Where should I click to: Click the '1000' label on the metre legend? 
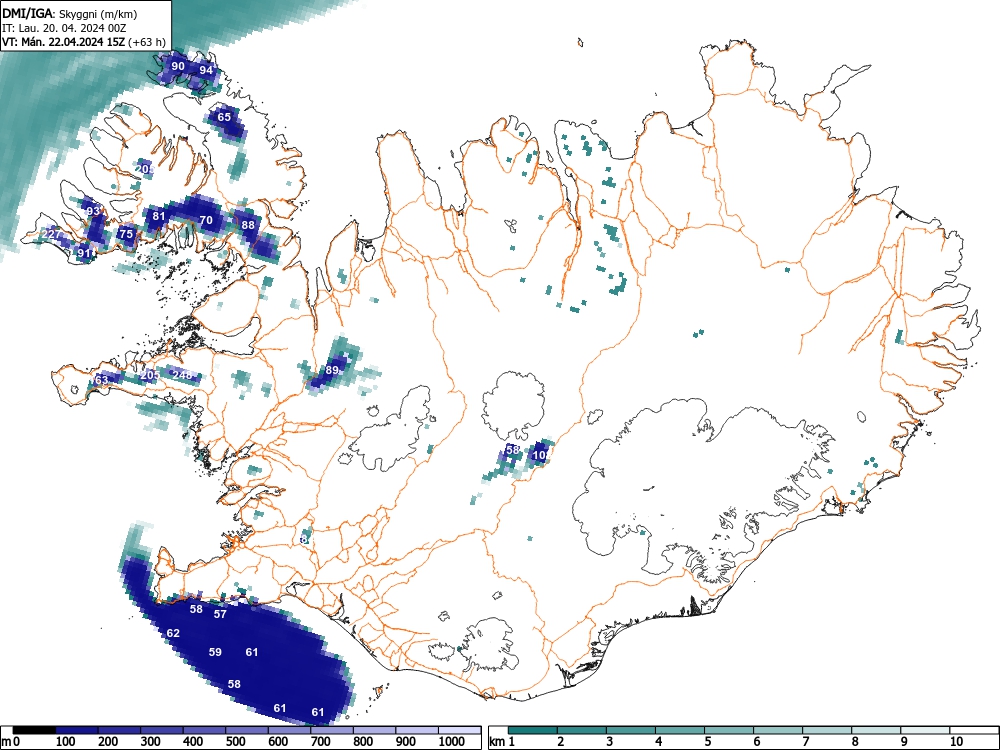[452, 741]
